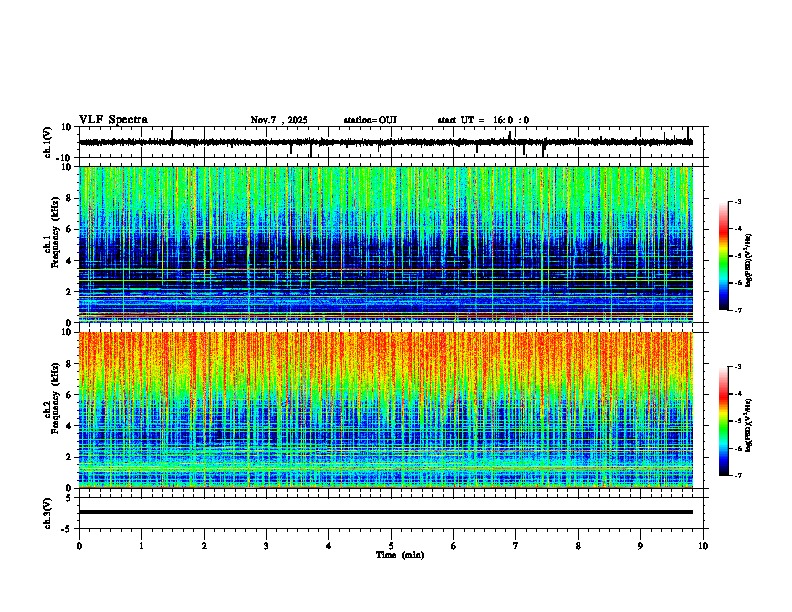This screenshot has width=792, height=612.
Task: Select the date label "Nov.7 , 2025"
Action: click(279, 120)
